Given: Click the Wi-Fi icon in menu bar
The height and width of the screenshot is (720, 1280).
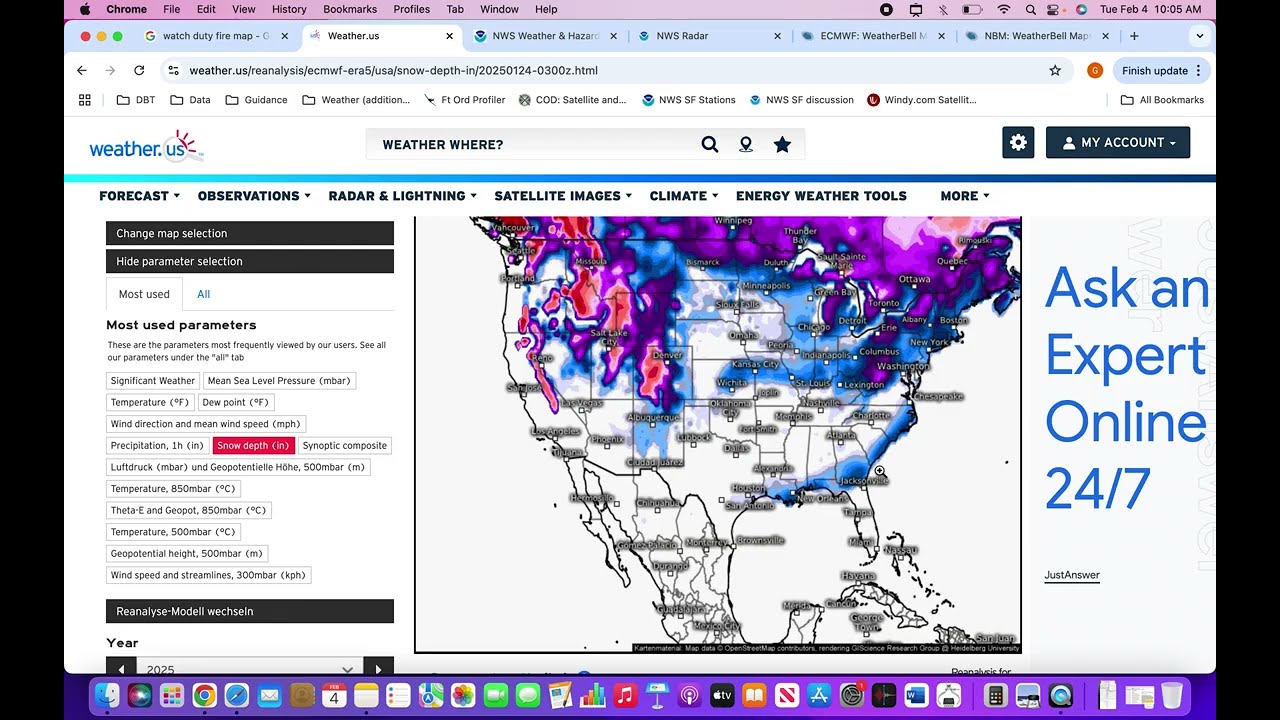Looking at the screenshot, I should [1004, 9].
